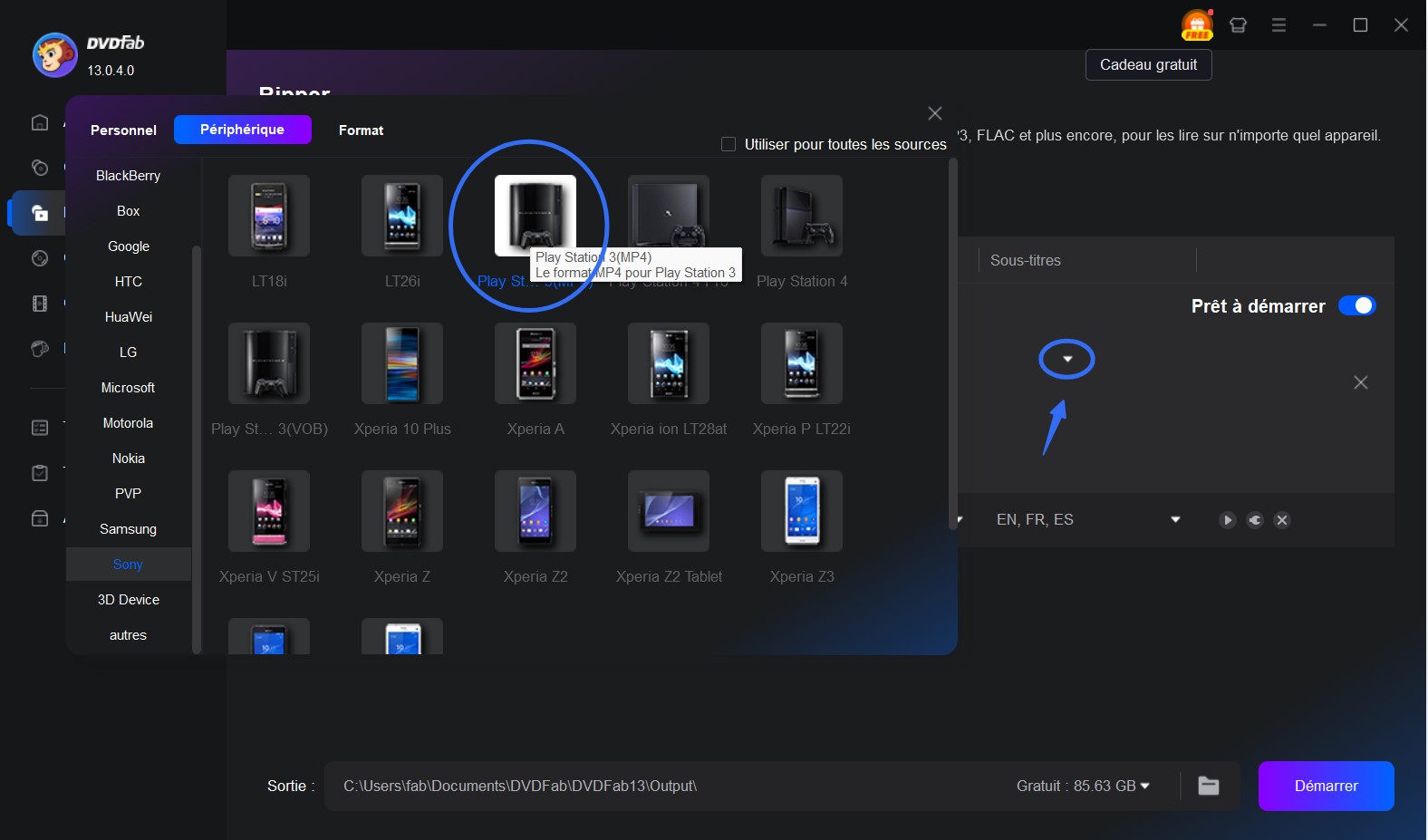Select Box in the brand list
Image resolution: width=1428 pixels, height=840 pixels.
point(128,211)
